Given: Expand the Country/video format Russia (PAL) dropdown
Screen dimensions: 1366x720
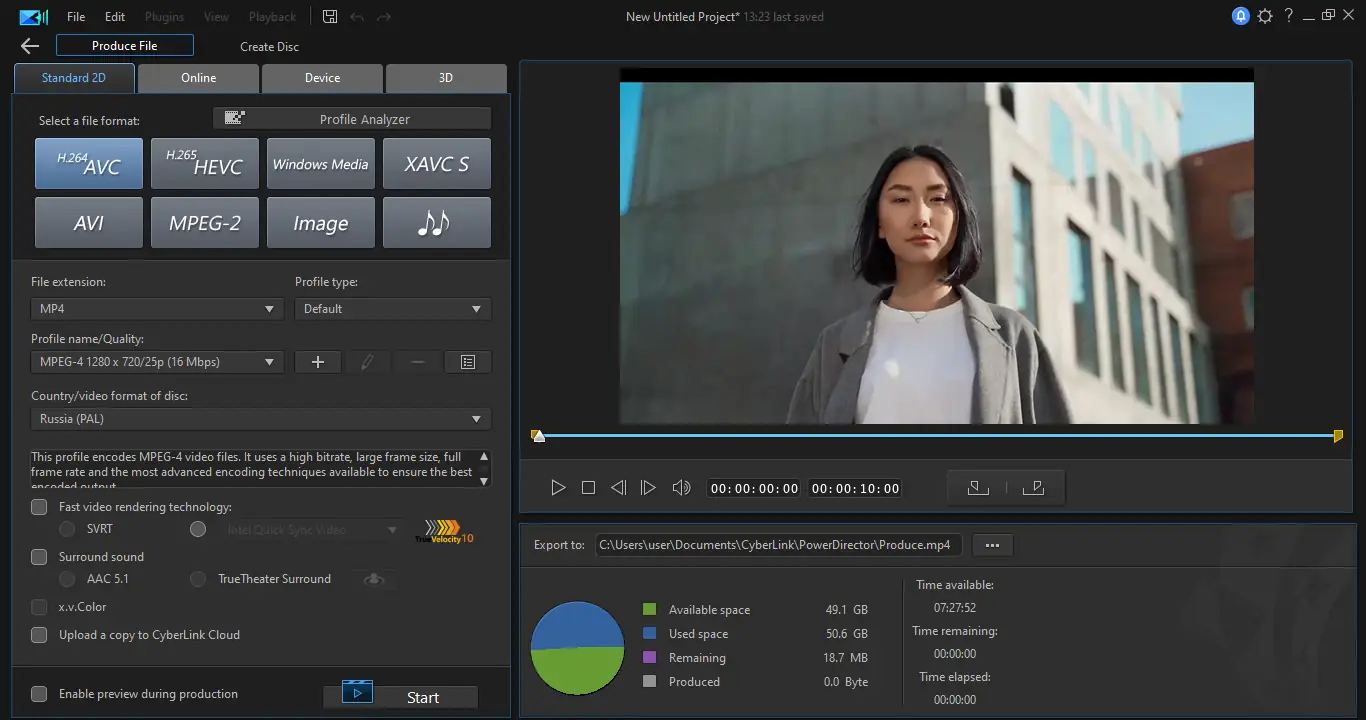Looking at the screenshot, I should pos(261,419).
